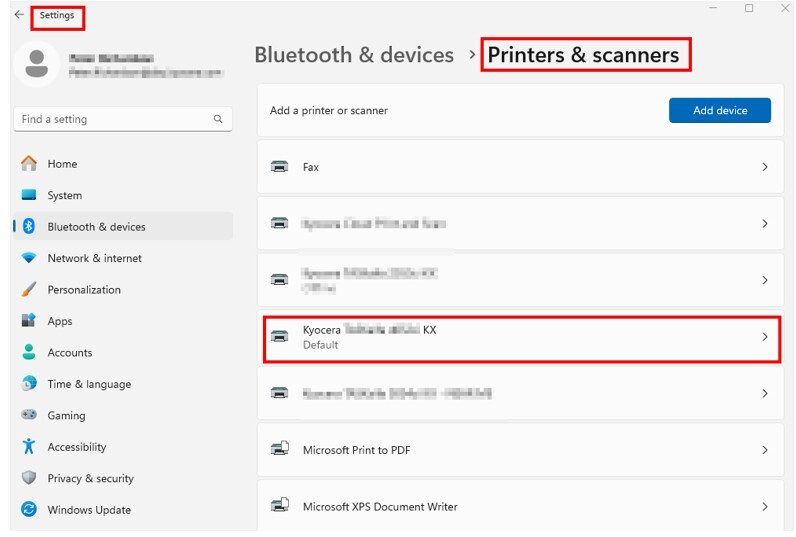
Task: Click the Accounts person icon
Action: [x=29, y=352]
